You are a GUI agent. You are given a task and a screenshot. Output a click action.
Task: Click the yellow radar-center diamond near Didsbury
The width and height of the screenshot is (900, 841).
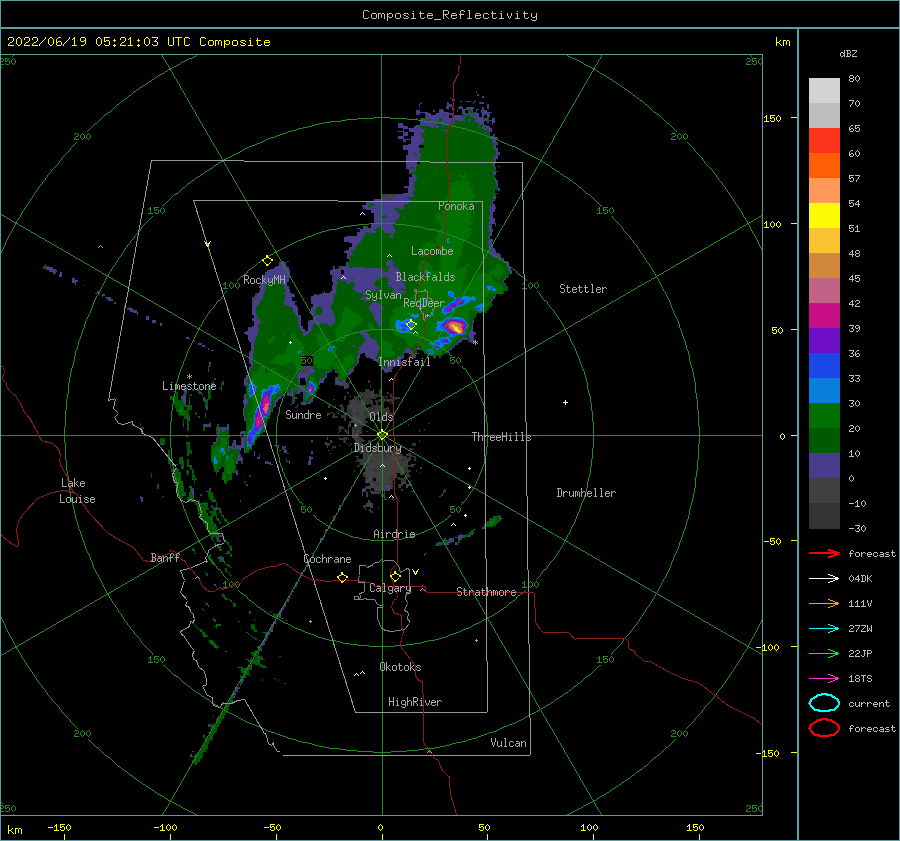coord(382,435)
